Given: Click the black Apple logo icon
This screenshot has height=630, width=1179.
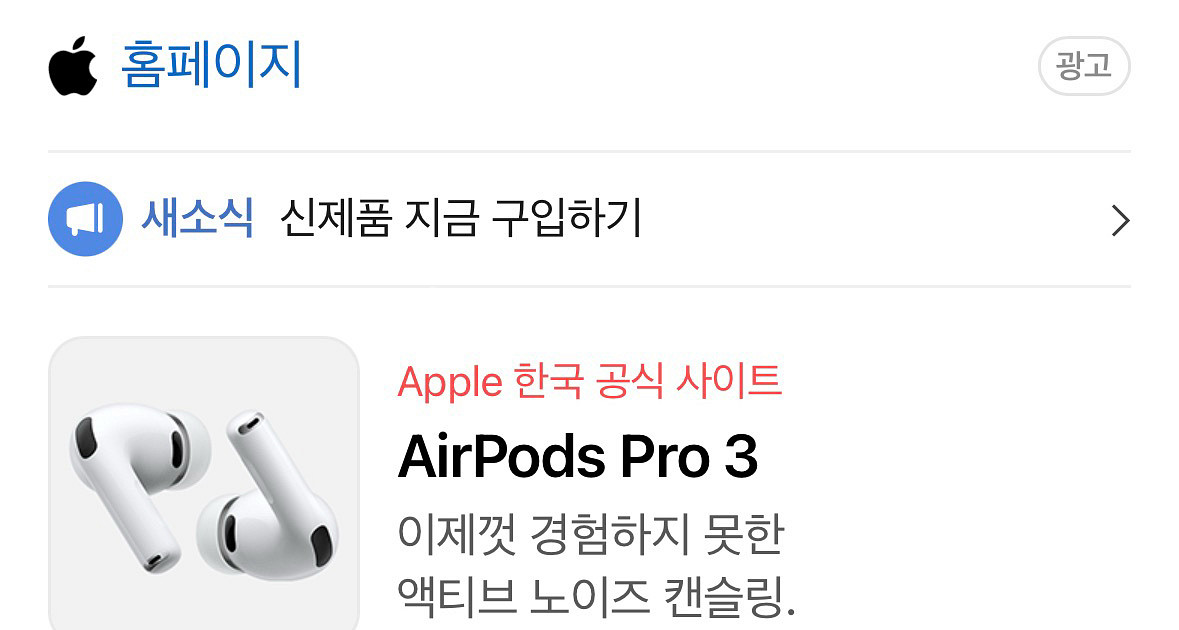Looking at the screenshot, I should pos(73,65).
